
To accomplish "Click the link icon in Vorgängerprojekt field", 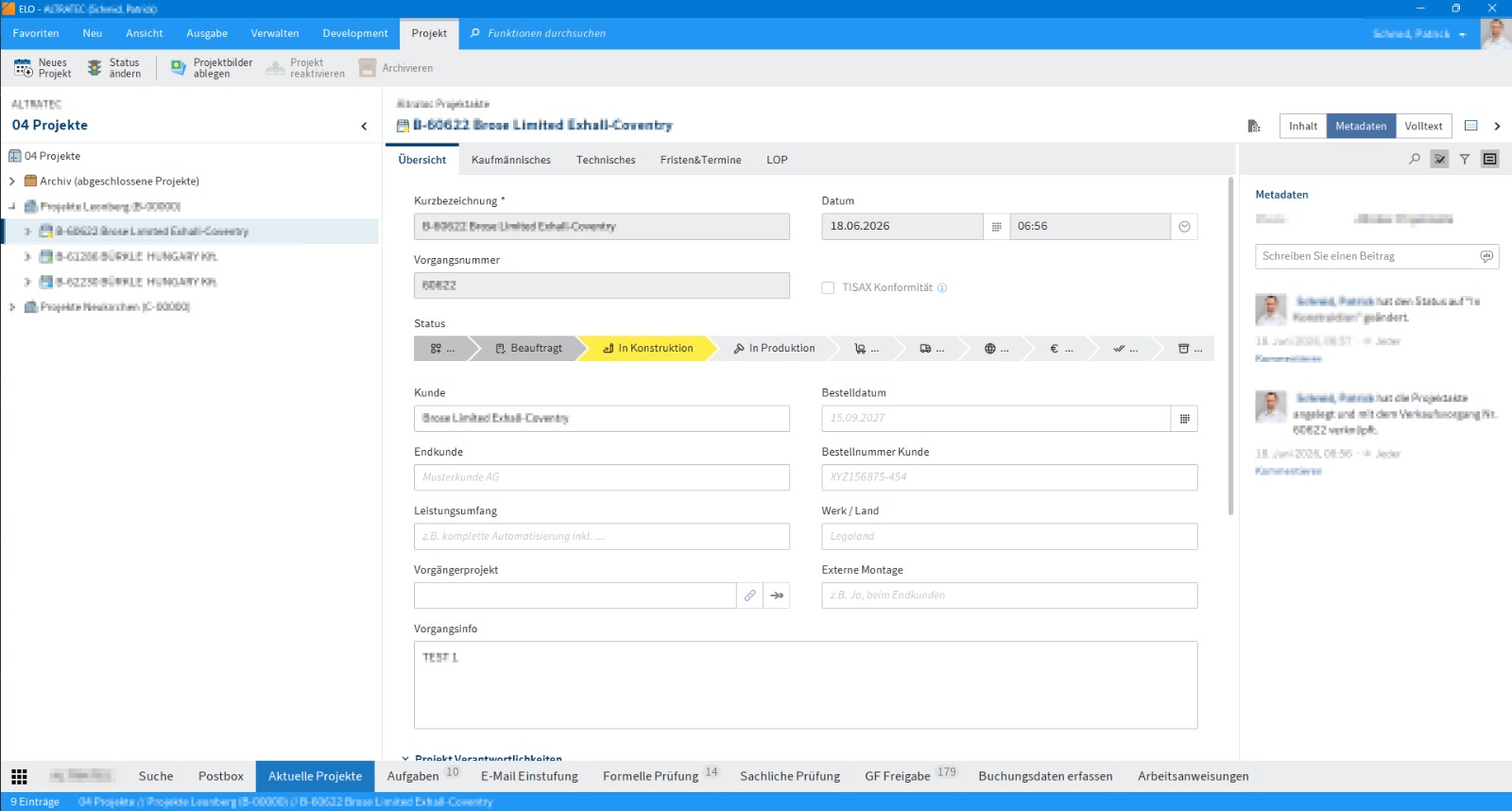I will [749, 595].
